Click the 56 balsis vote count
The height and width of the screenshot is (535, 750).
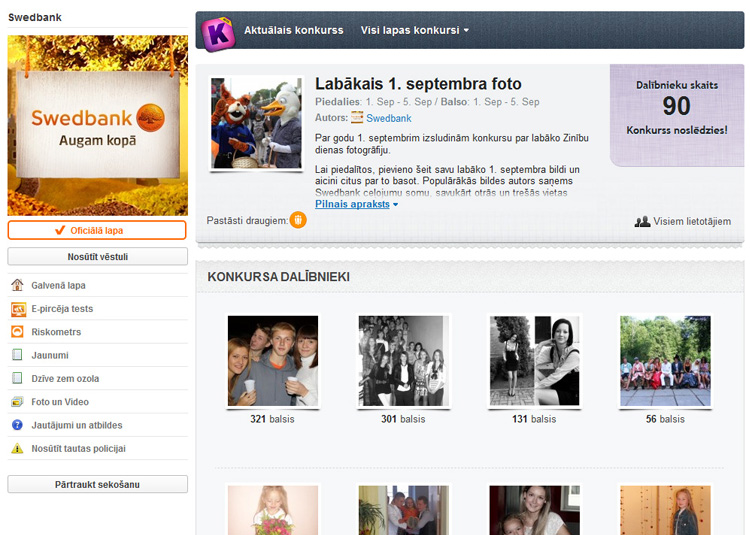point(665,419)
